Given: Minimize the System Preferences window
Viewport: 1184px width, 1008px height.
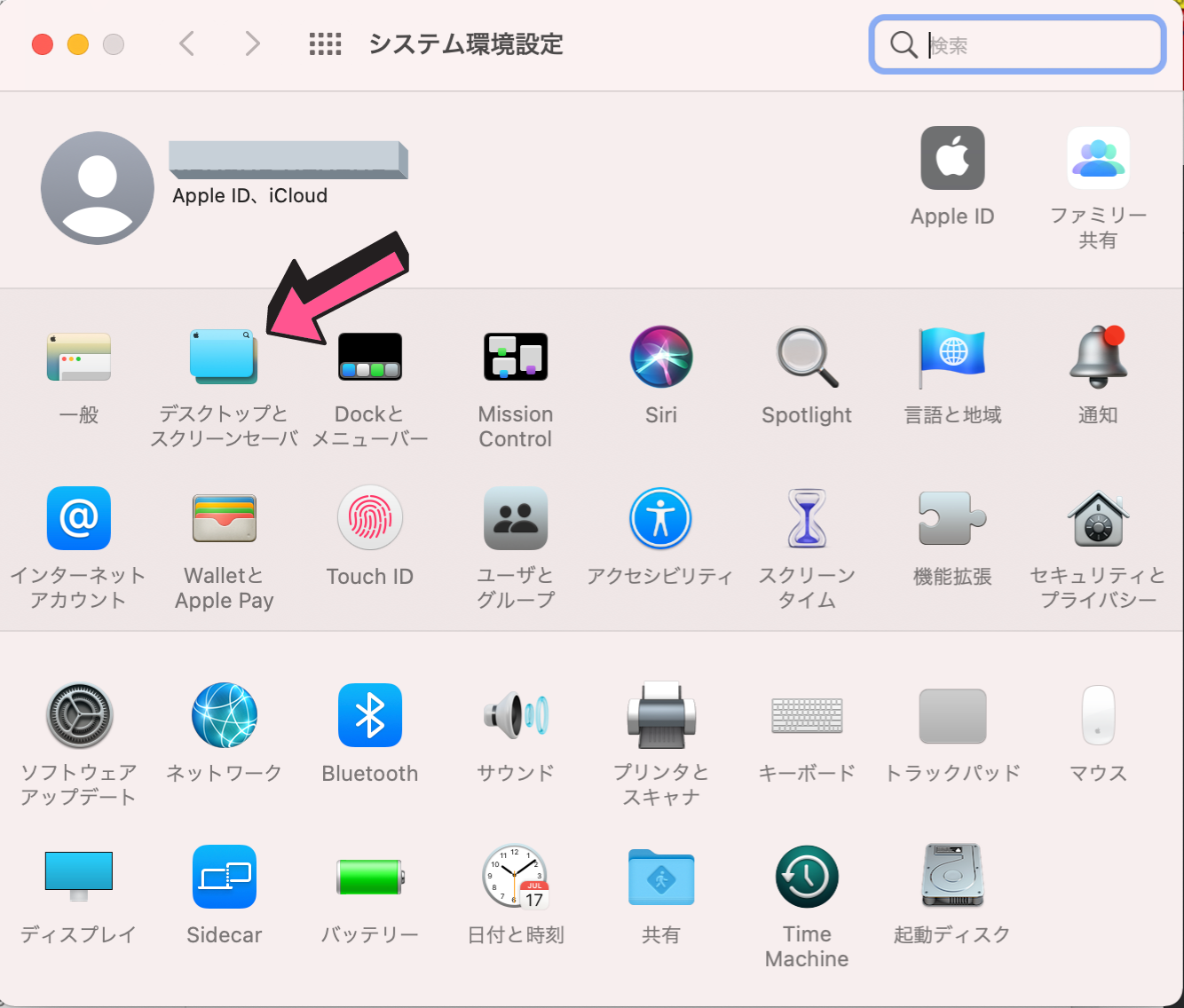Looking at the screenshot, I should coord(78,44).
